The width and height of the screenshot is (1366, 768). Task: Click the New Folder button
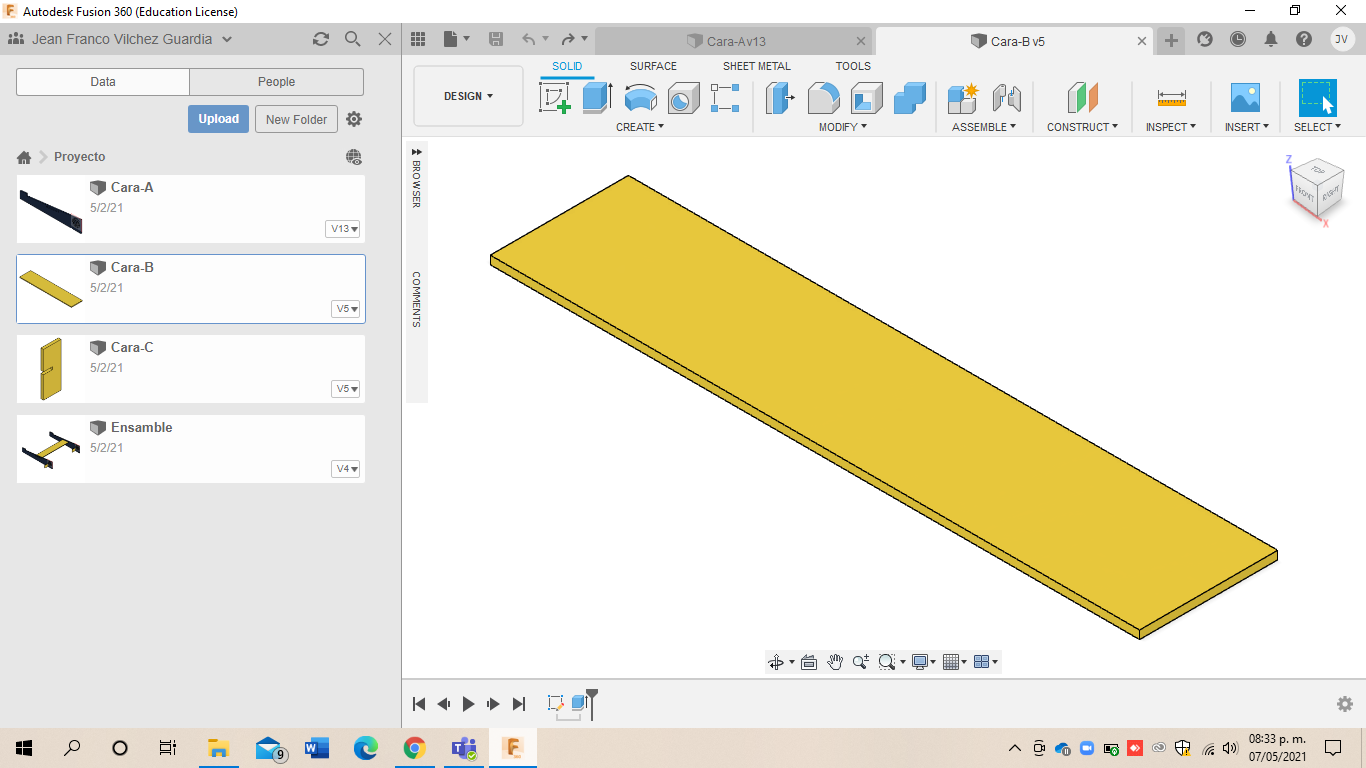coord(297,119)
